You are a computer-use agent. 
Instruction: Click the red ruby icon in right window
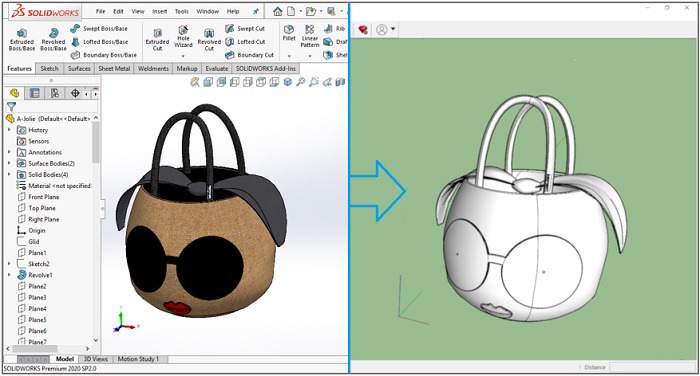[363, 30]
